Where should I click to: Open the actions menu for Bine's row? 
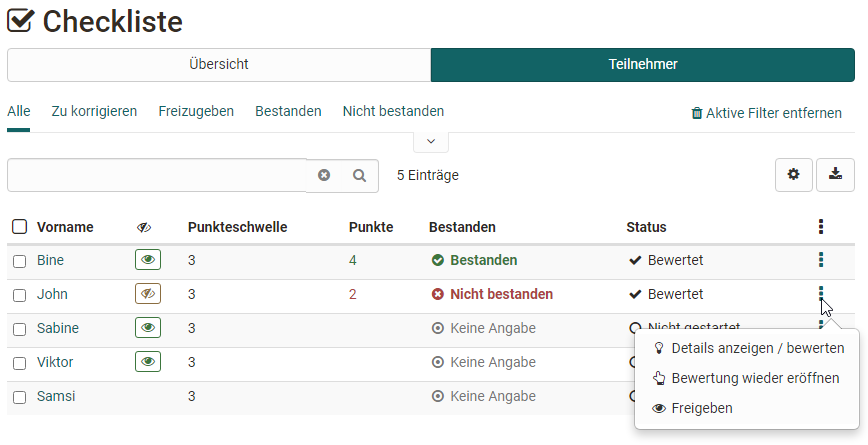[820, 260]
